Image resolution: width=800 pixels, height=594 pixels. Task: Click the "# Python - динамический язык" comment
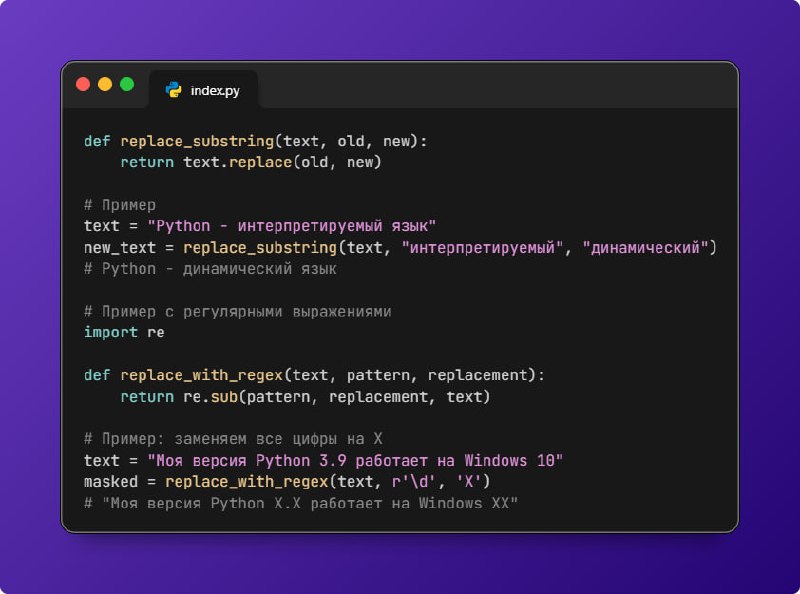(x=210, y=269)
